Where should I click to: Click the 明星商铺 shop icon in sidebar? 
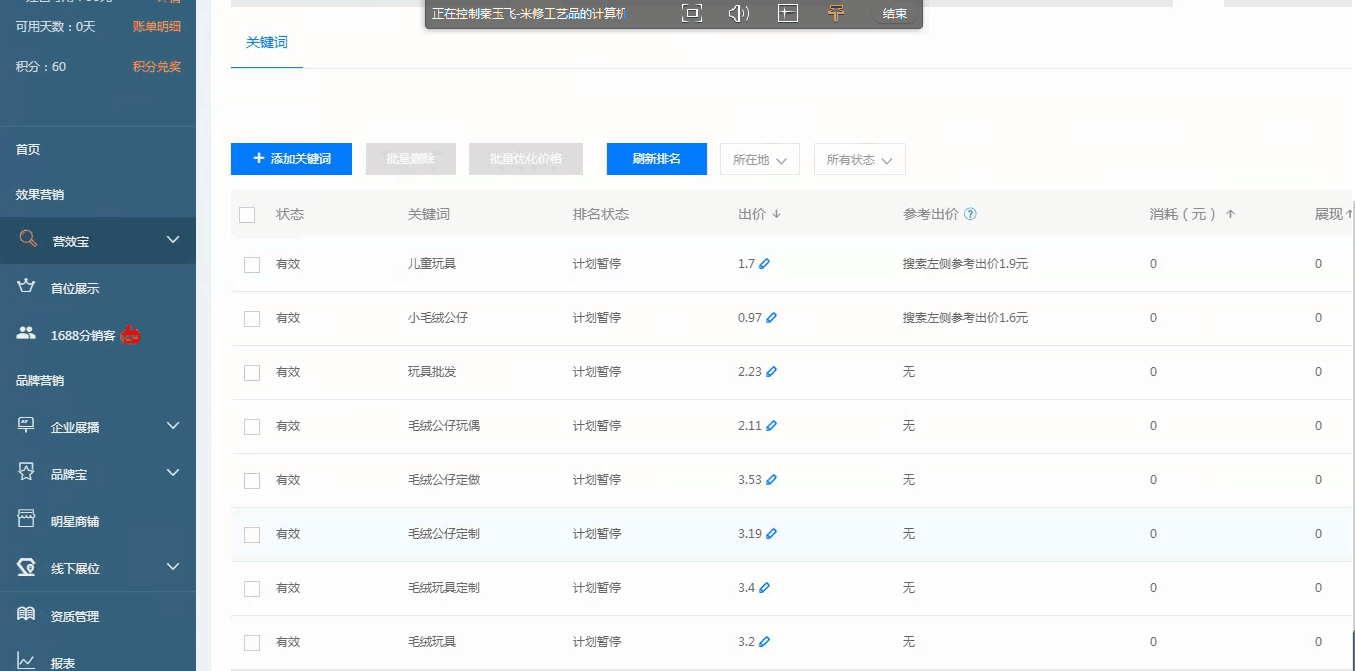coord(27,520)
